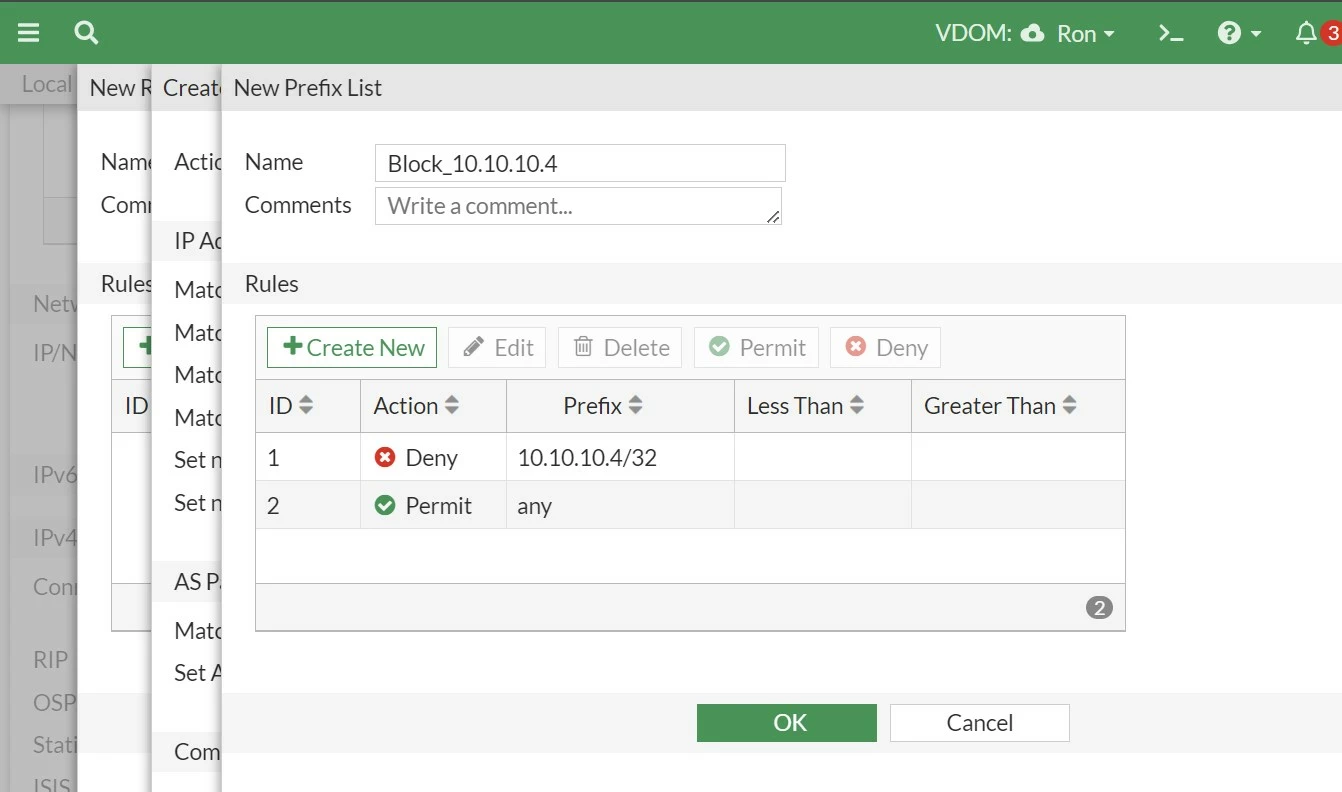This screenshot has width=1342, height=792.
Task: Click the Edit rule button
Action: pyautogui.click(x=497, y=347)
